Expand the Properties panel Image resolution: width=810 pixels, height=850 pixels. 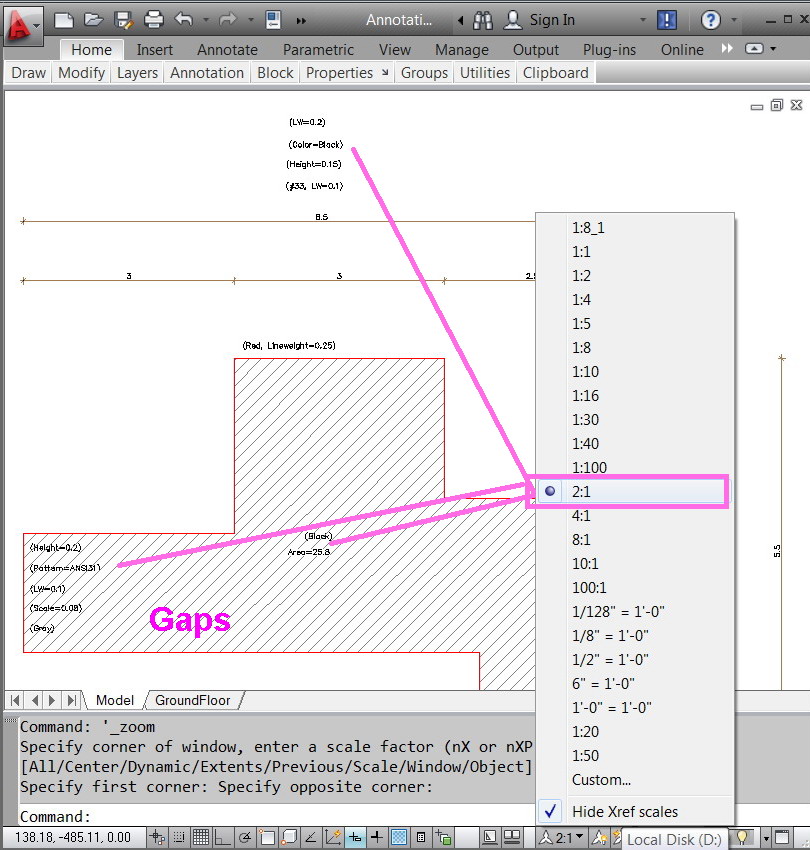click(x=385, y=72)
